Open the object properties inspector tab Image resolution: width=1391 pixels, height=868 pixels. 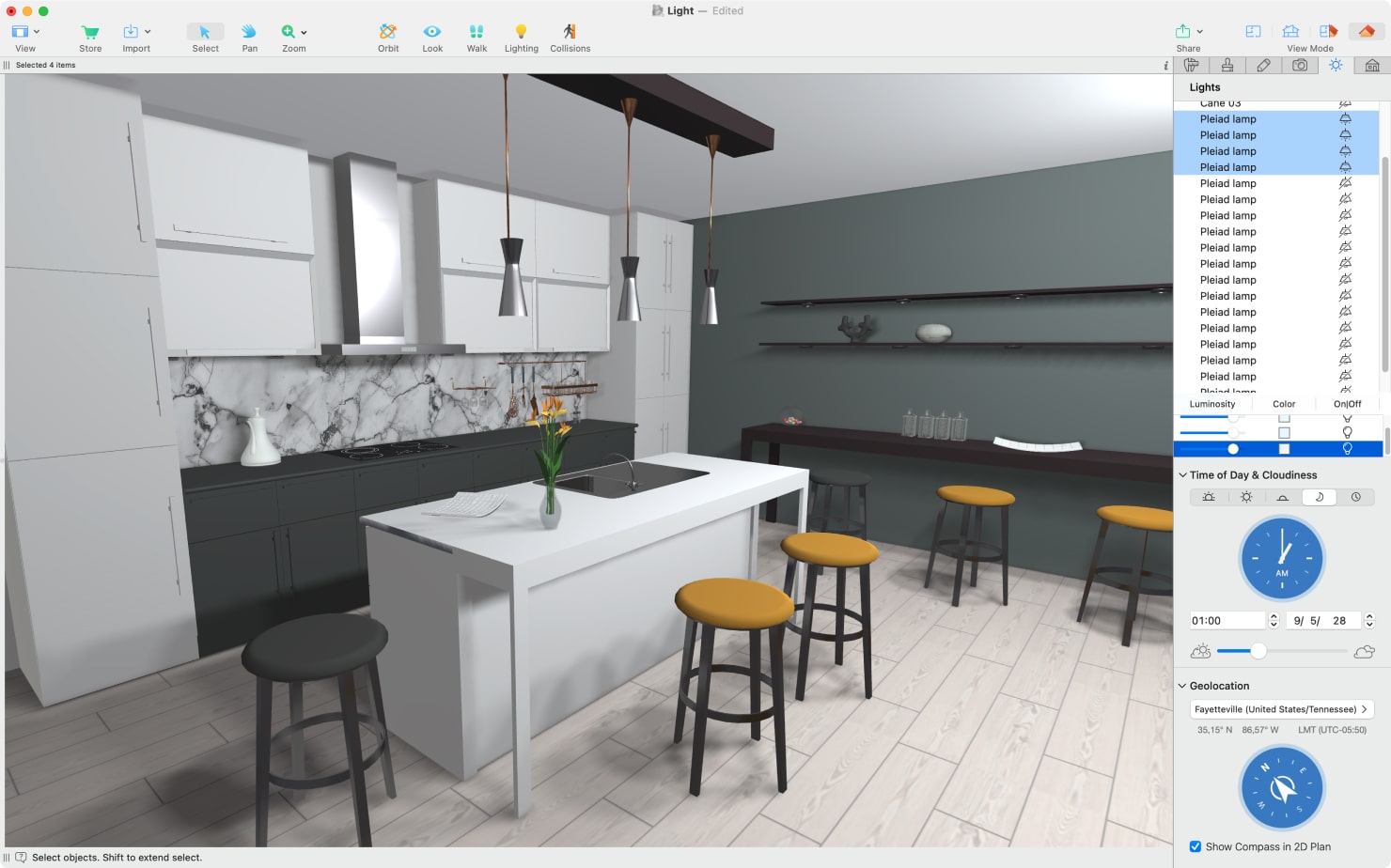tap(1192, 66)
